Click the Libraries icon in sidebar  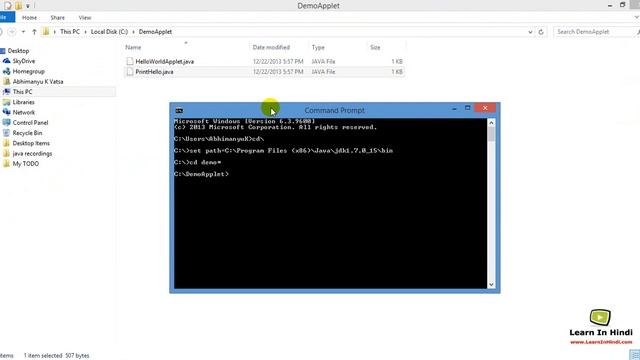(x=7, y=102)
